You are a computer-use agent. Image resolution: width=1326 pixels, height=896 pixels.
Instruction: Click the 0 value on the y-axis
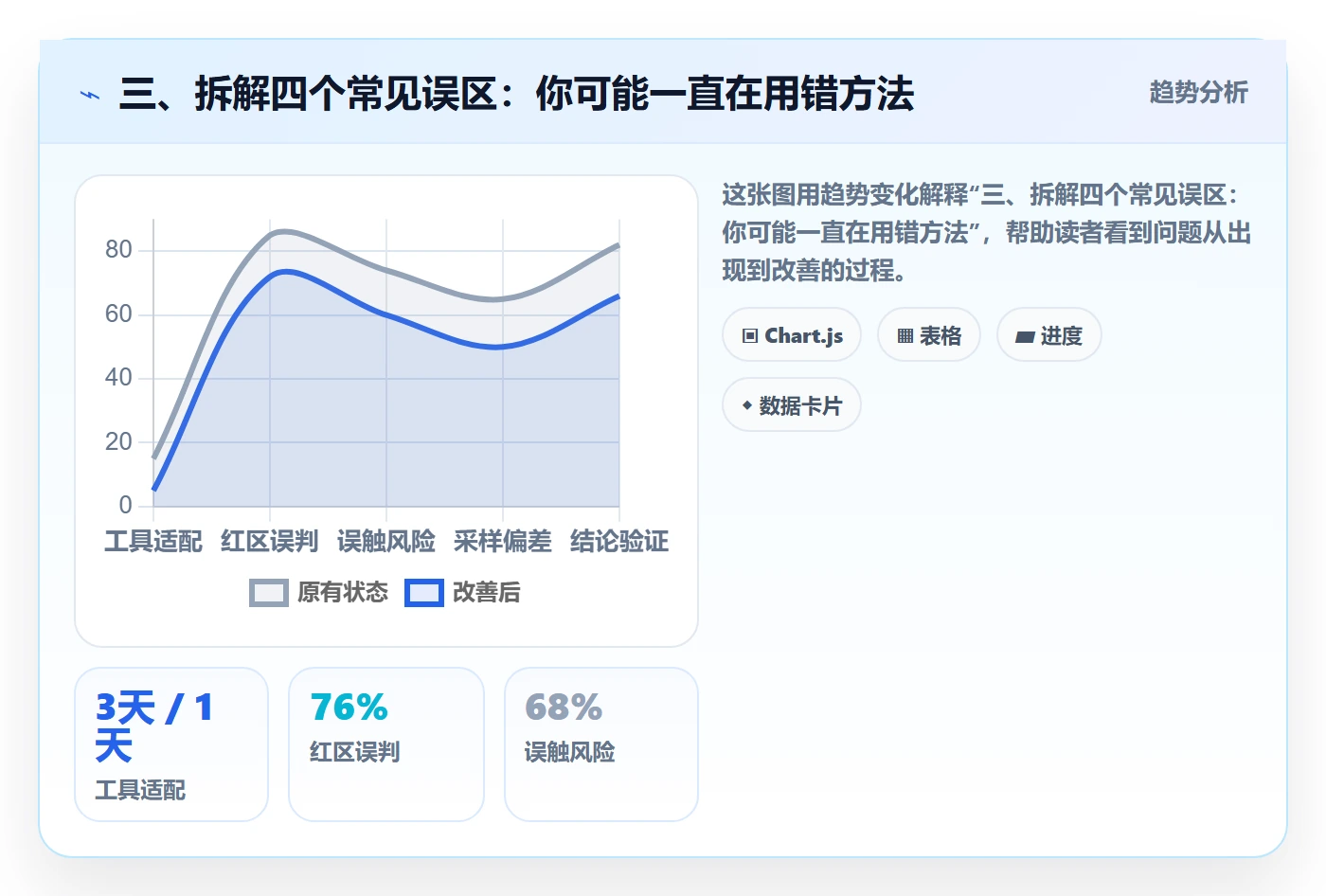[125, 506]
